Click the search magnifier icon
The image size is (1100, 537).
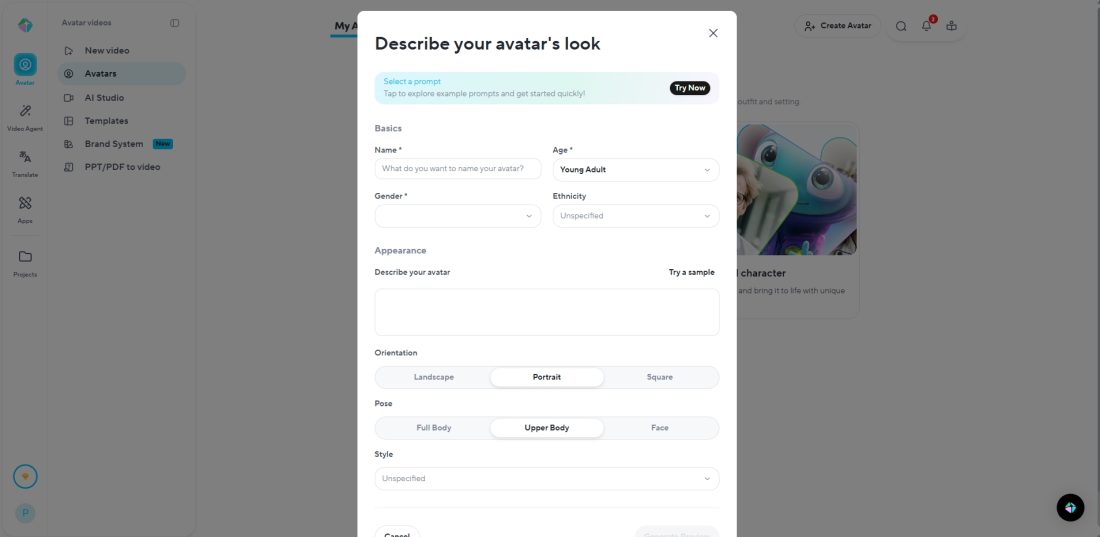coord(901,26)
